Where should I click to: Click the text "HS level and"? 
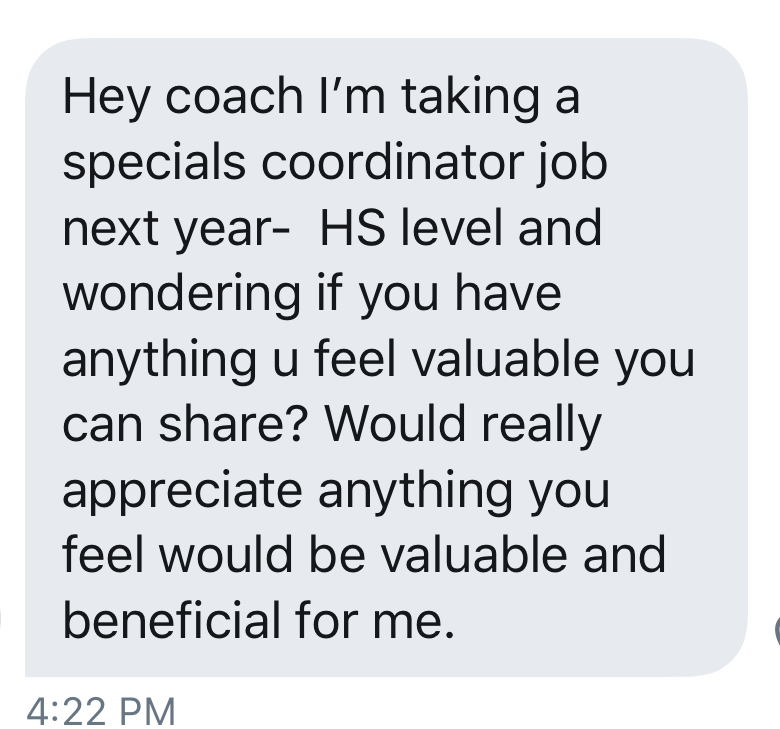click(x=461, y=228)
